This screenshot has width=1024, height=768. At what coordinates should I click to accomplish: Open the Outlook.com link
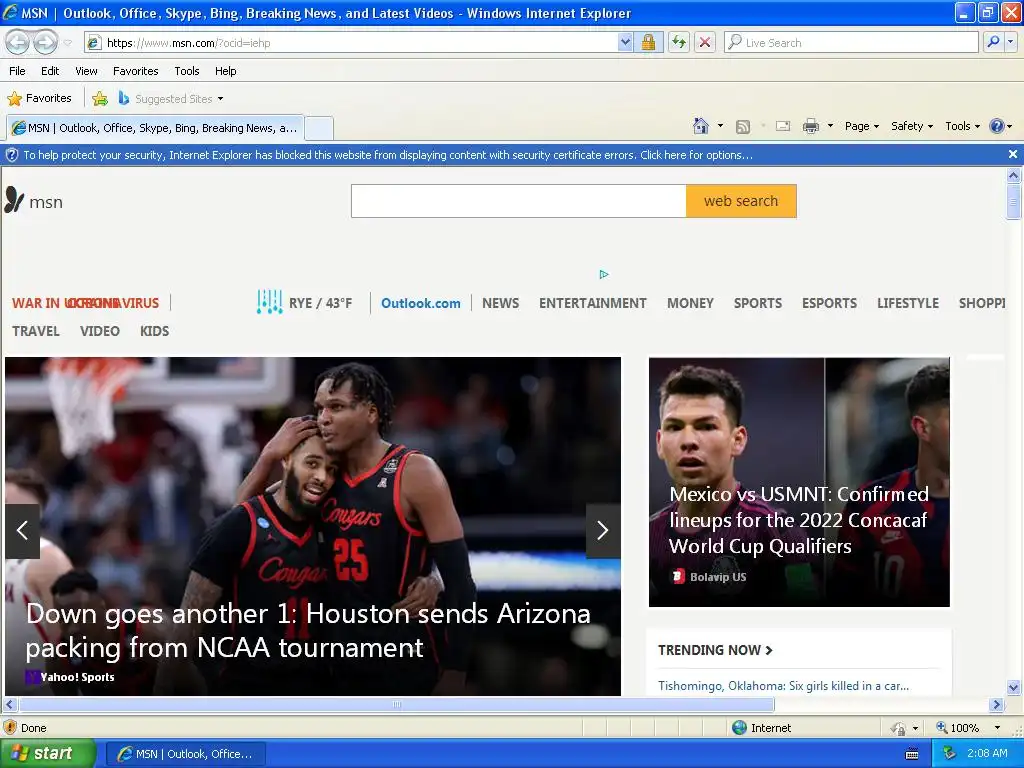[x=421, y=303]
